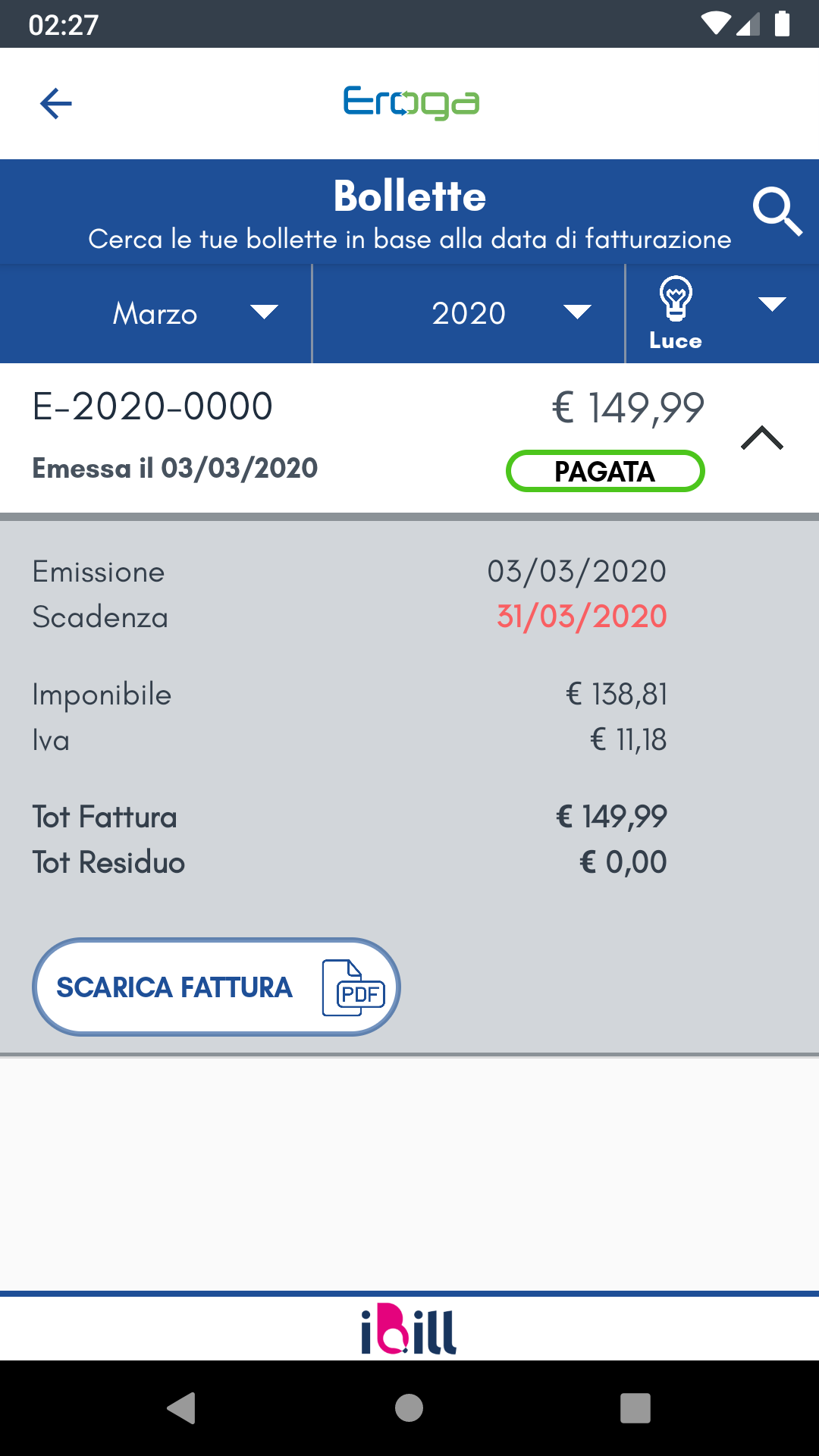Collapse the bill details chevron
Screen dimensions: 819x1456
point(761,438)
